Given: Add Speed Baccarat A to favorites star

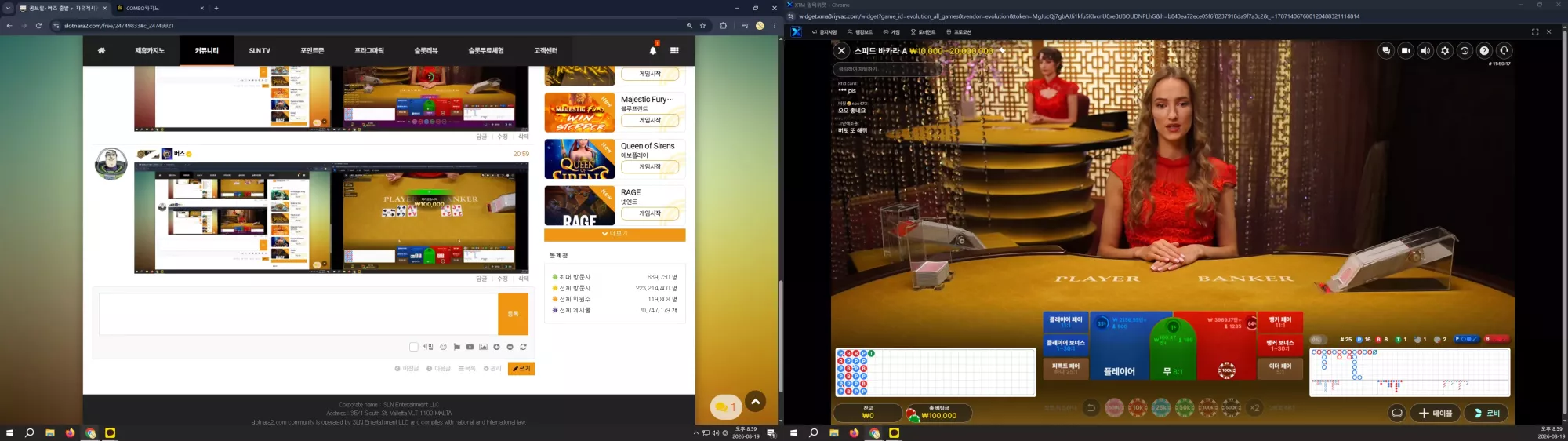Looking at the screenshot, I should coord(1001,50).
